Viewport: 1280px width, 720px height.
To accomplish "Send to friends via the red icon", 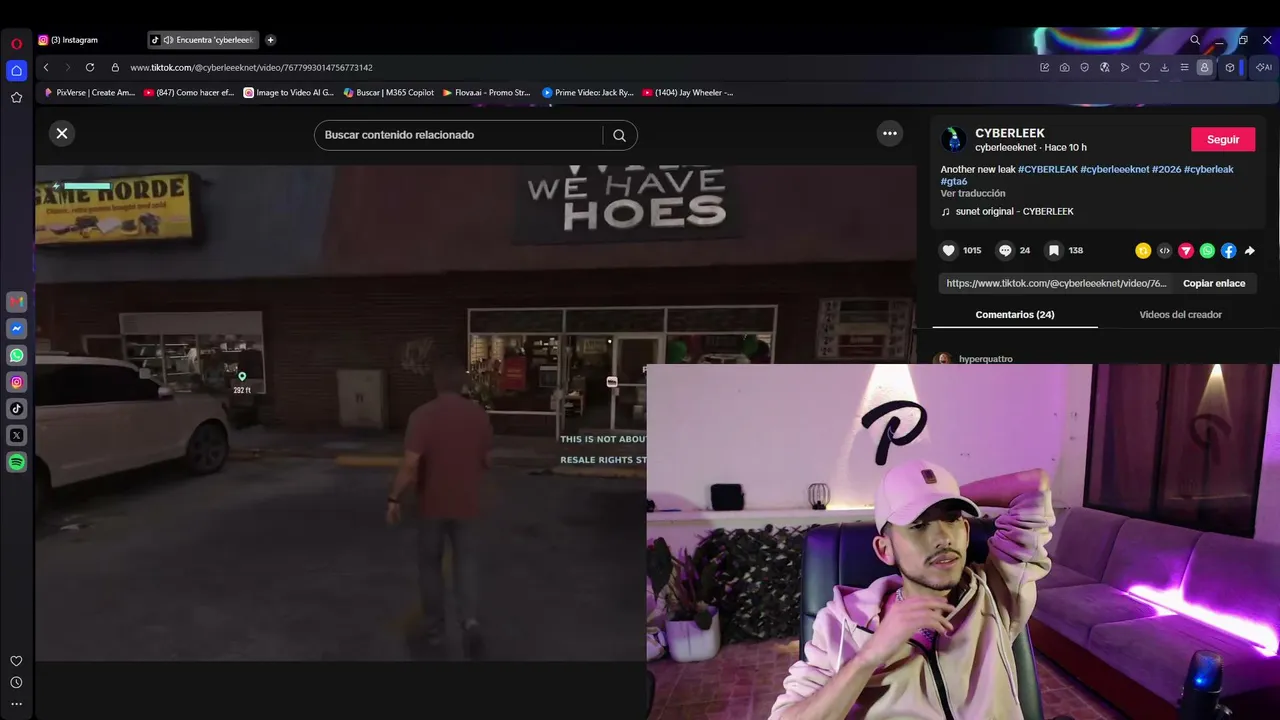I will [1186, 251].
